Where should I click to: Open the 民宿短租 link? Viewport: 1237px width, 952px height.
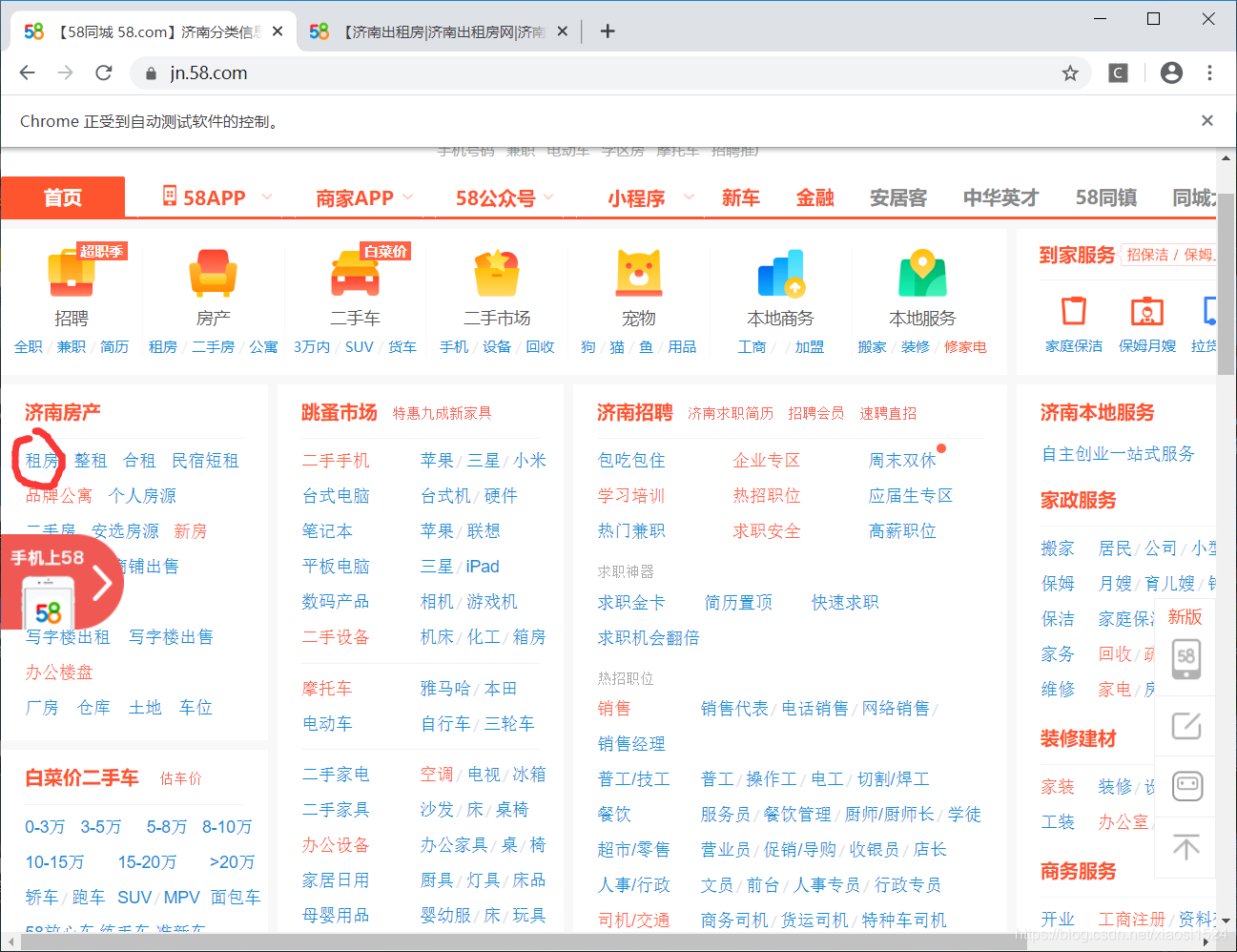click(205, 461)
